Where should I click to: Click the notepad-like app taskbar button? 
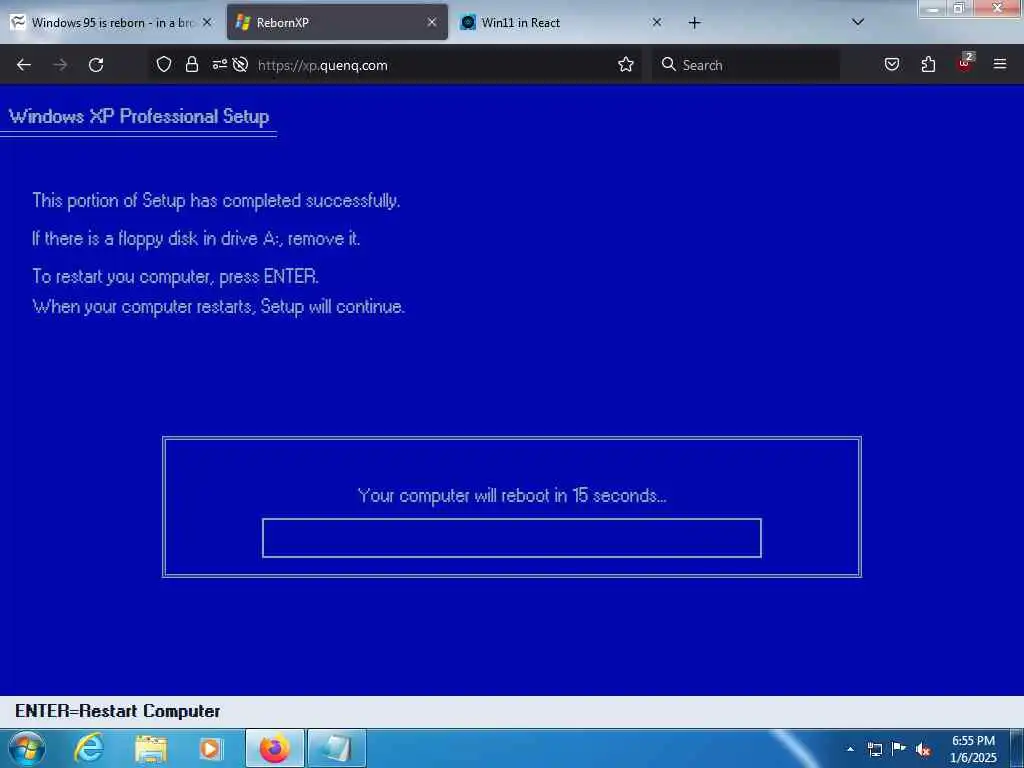336,748
